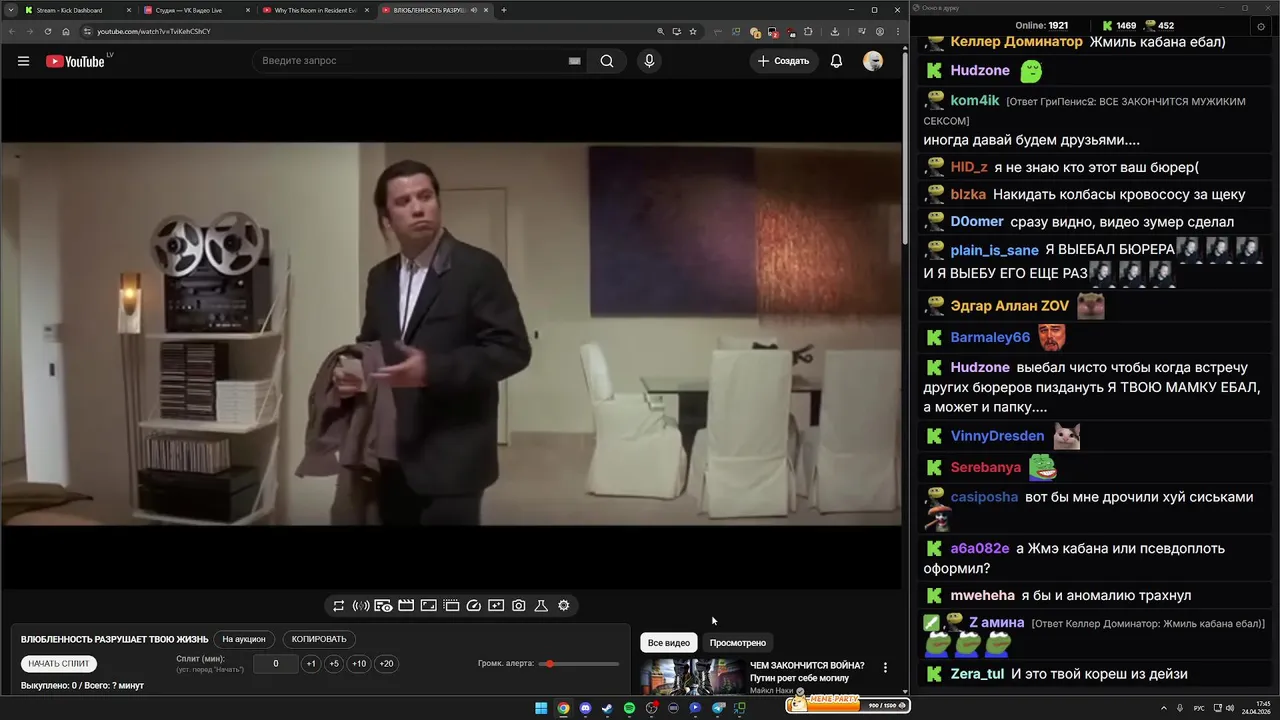1280x720 pixels.
Task: Click username plain_is_sane in chat window
Action: click(994, 250)
